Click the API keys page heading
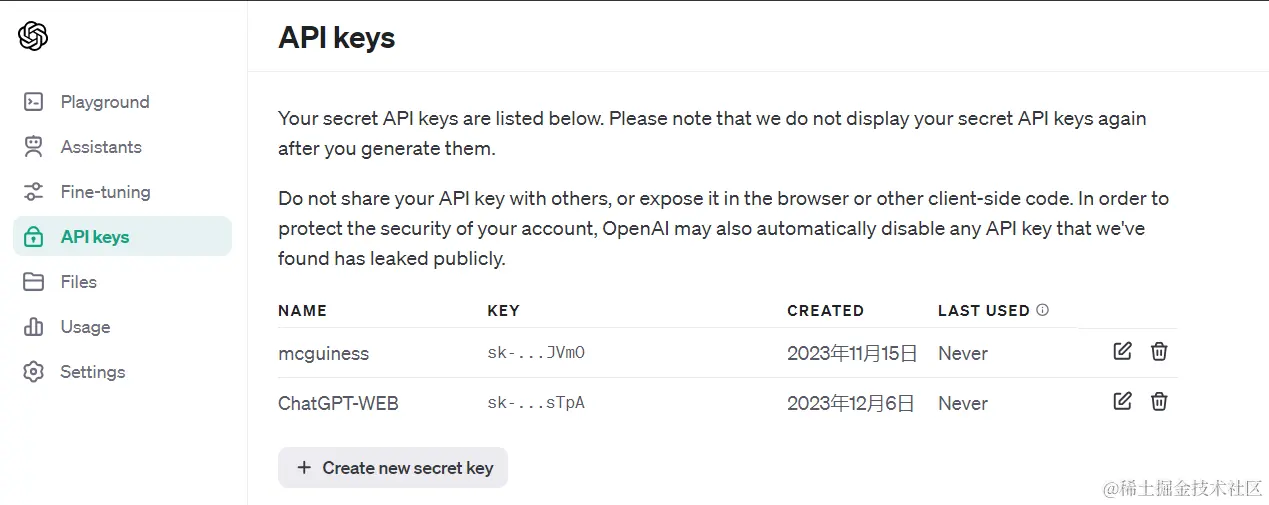 [x=336, y=38]
